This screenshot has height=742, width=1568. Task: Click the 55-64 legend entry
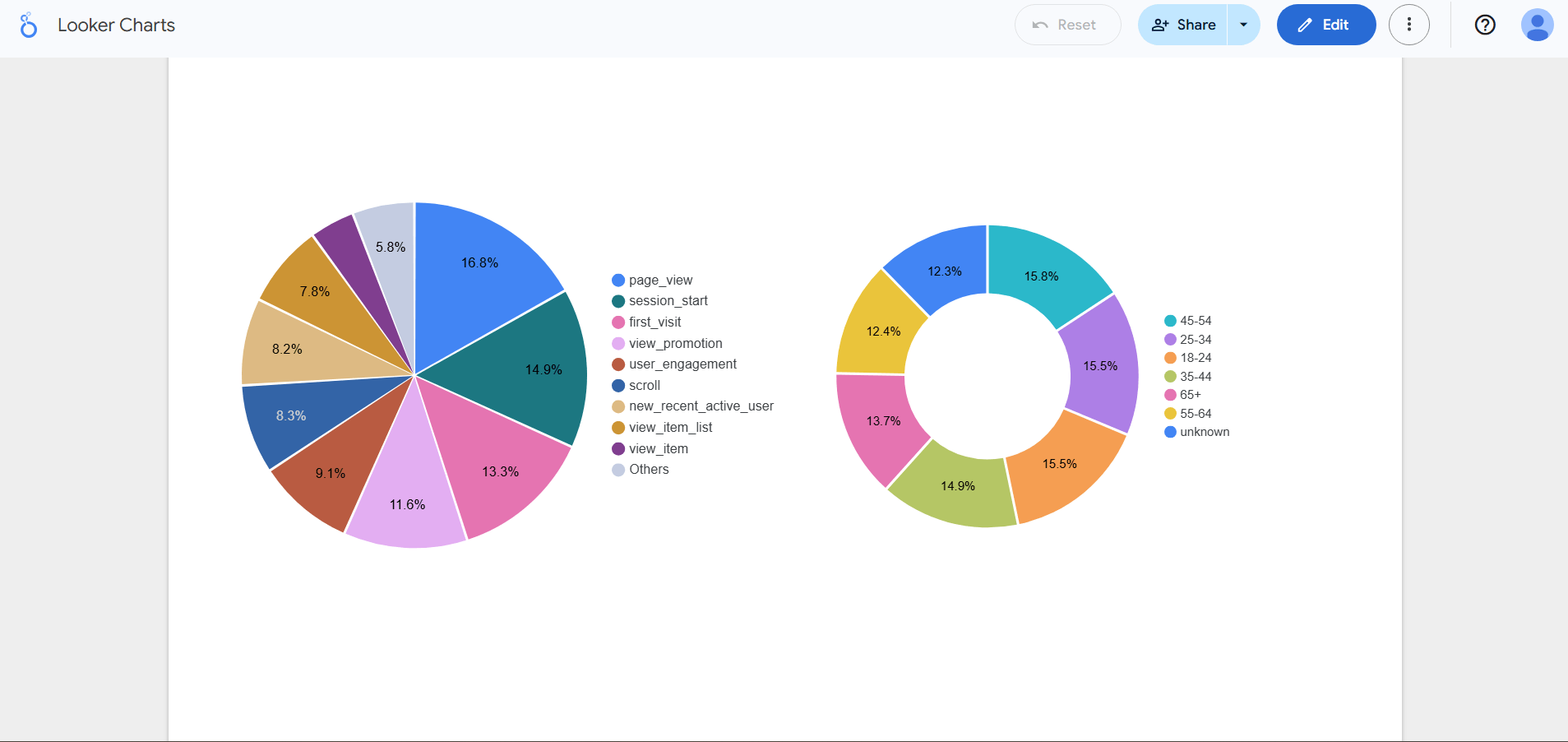[x=1188, y=414]
